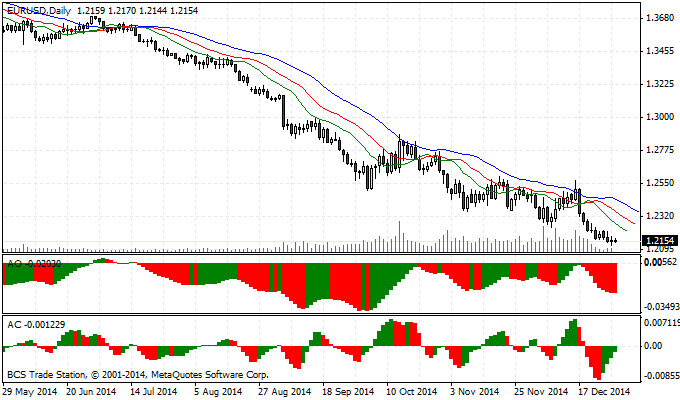Click the BCS Trade Station copyright text

(x=138, y=375)
